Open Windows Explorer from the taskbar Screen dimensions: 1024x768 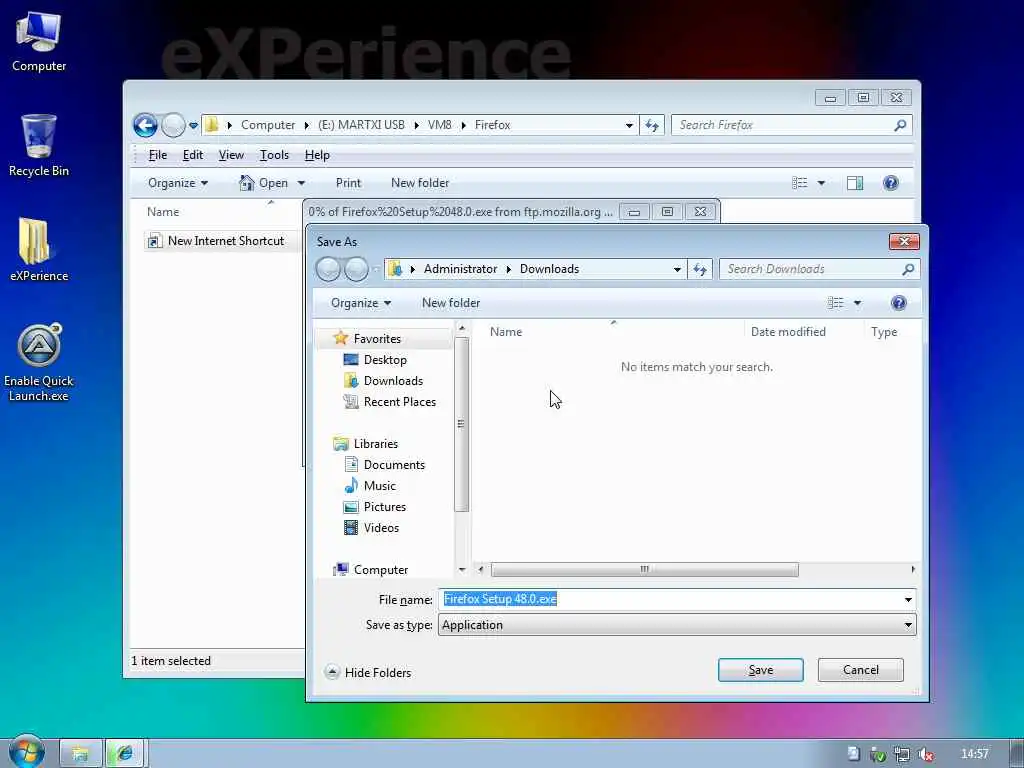tap(81, 754)
